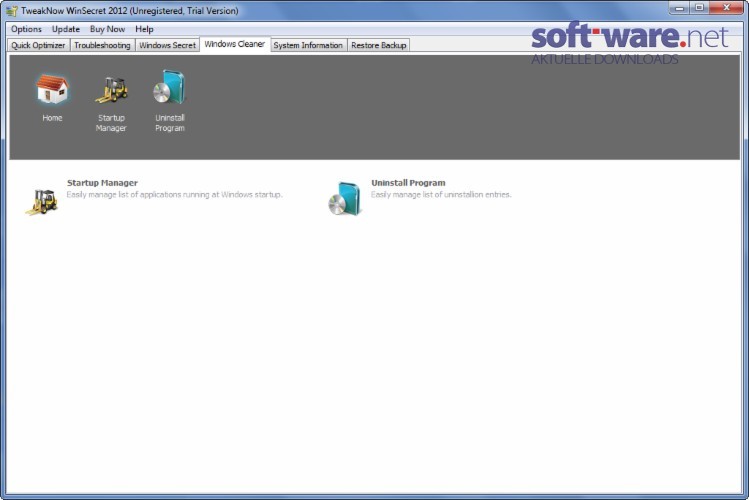Maximize the TweakNow WinSecret window
Image resolution: width=749 pixels, height=500 pixels.
pyautogui.click(x=699, y=8)
